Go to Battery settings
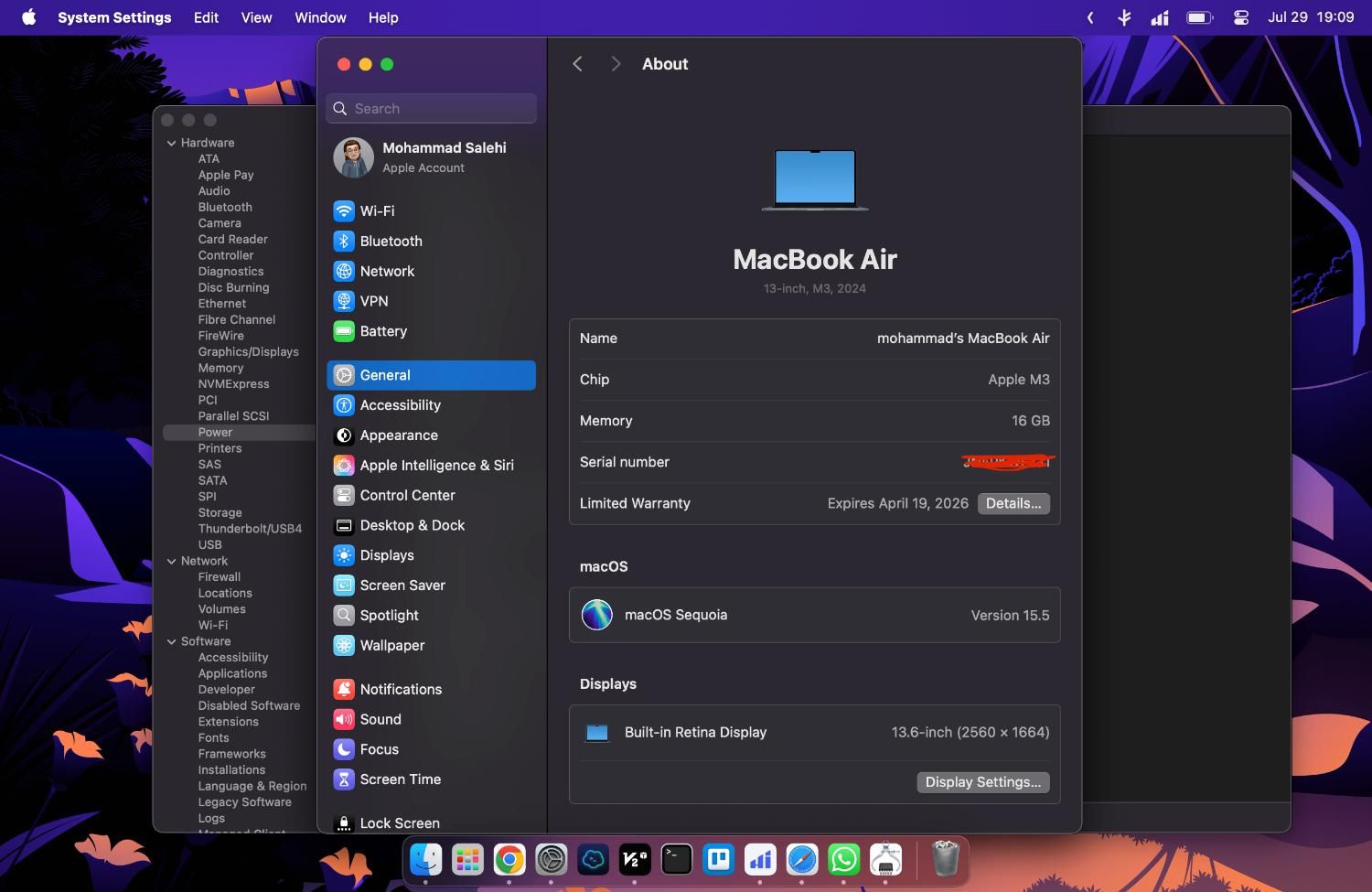 click(x=431, y=331)
